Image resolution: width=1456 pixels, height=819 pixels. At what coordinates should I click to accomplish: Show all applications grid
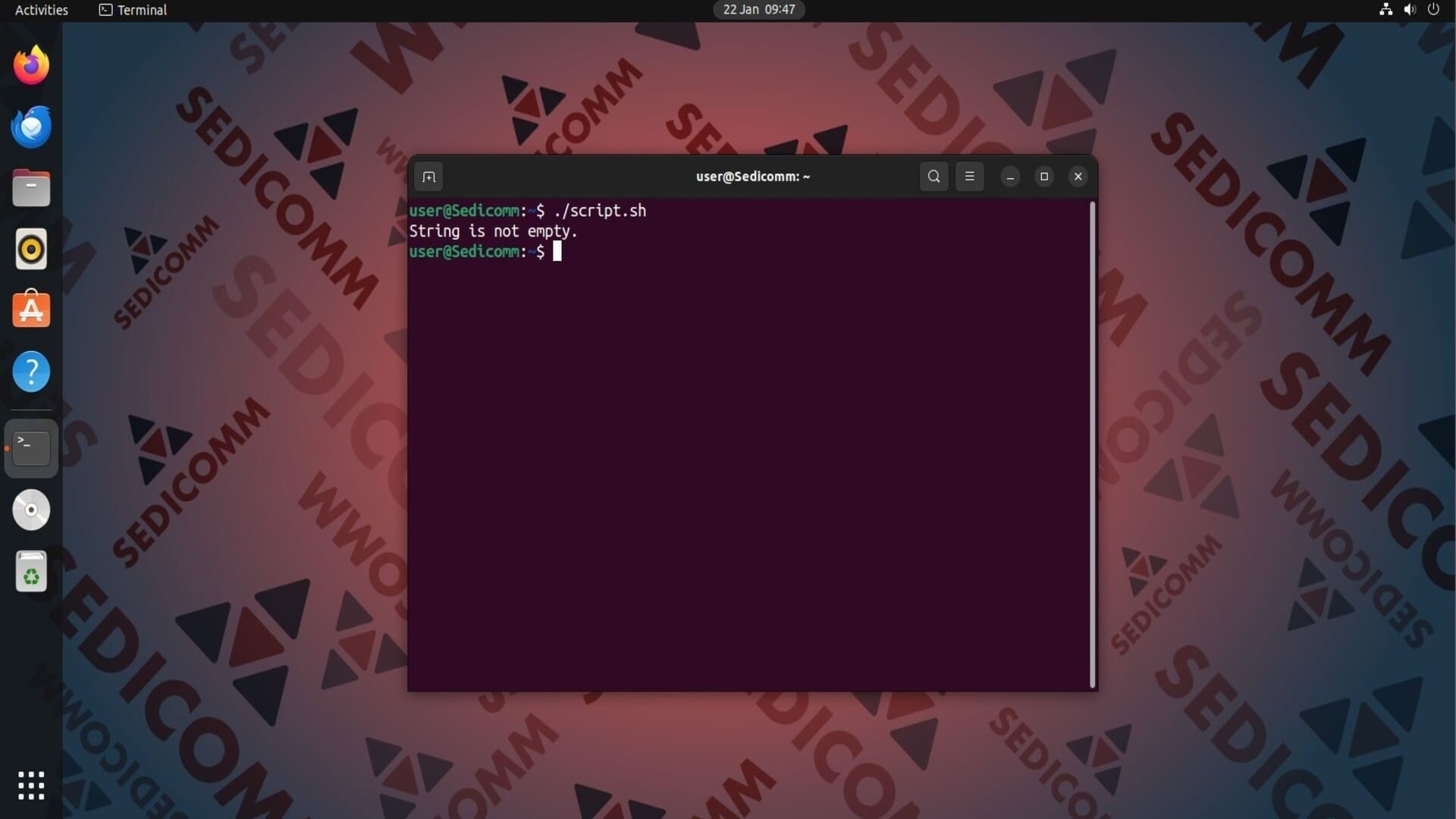point(31,785)
